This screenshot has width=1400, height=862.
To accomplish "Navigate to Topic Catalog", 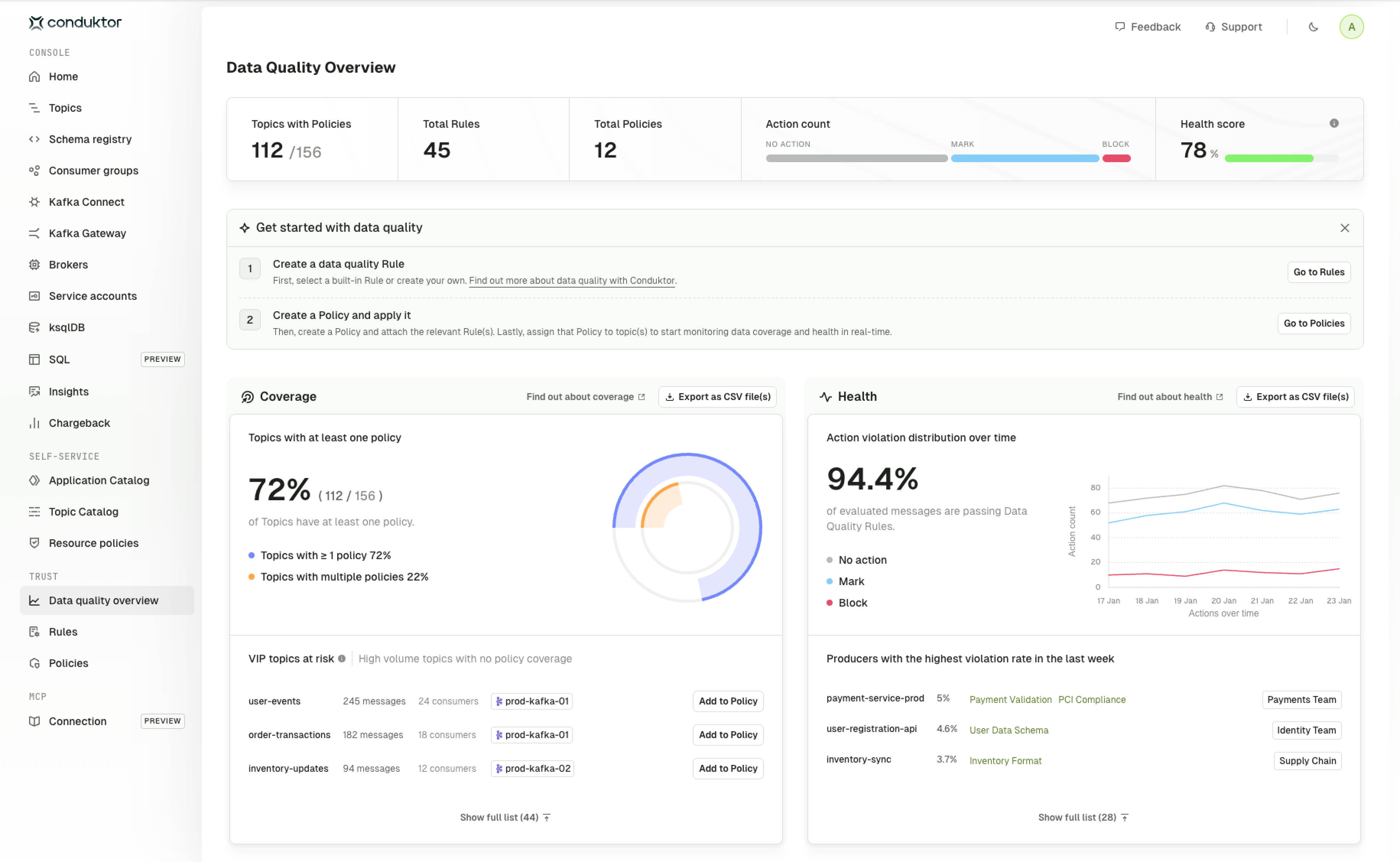I will coord(83,511).
